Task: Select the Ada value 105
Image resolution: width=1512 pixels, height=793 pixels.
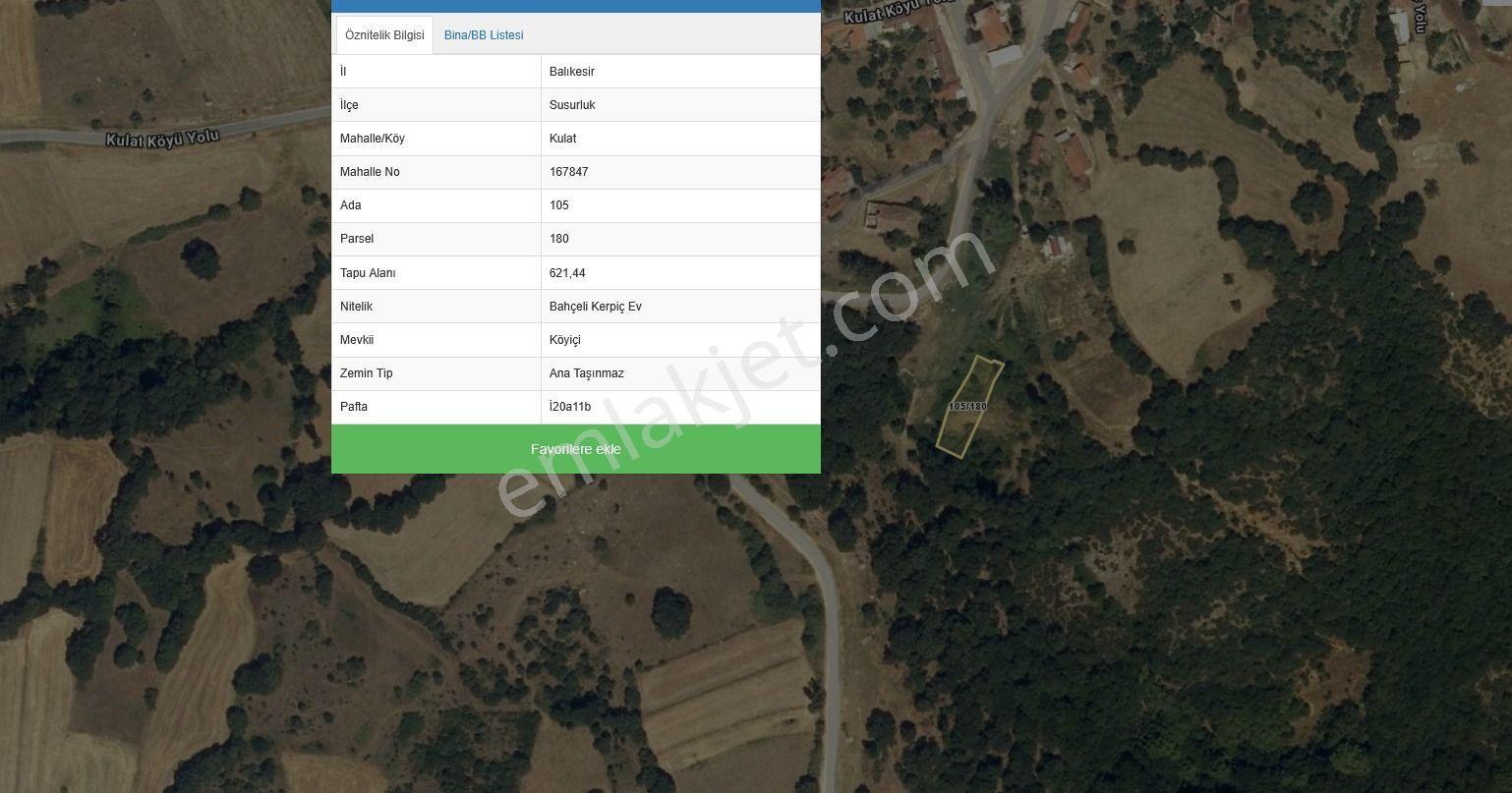Action: (x=559, y=205)
